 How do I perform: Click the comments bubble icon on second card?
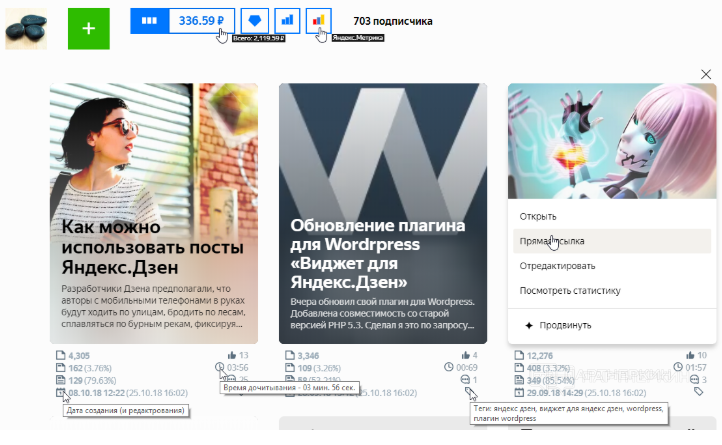coord(465,380)
